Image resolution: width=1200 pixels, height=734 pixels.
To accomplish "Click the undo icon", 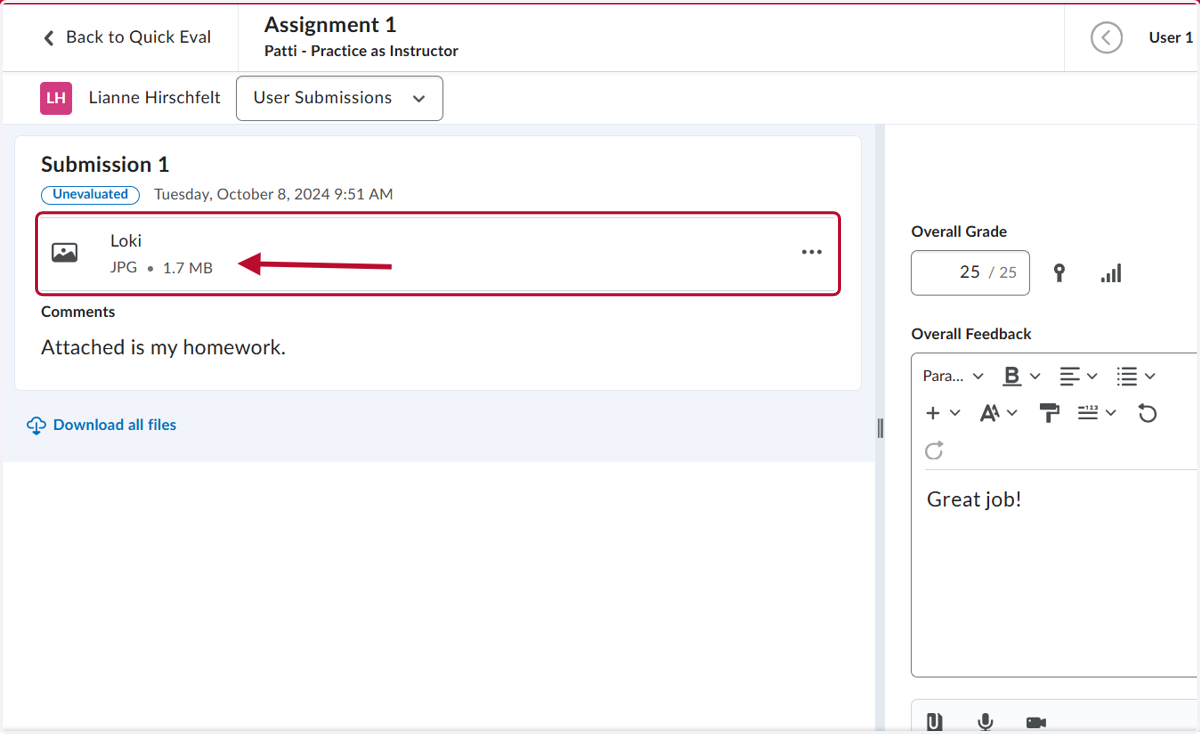I will tap(1148, 413).
